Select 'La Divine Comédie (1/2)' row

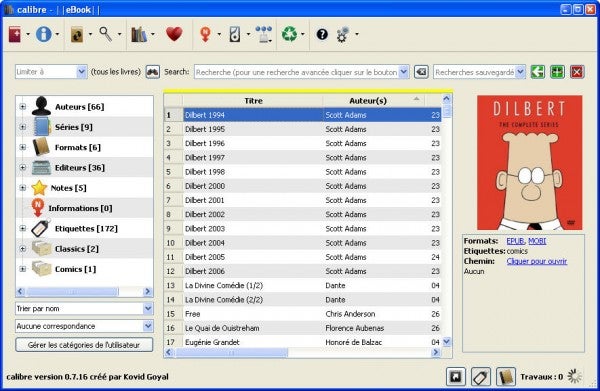(x=302, y=285)
